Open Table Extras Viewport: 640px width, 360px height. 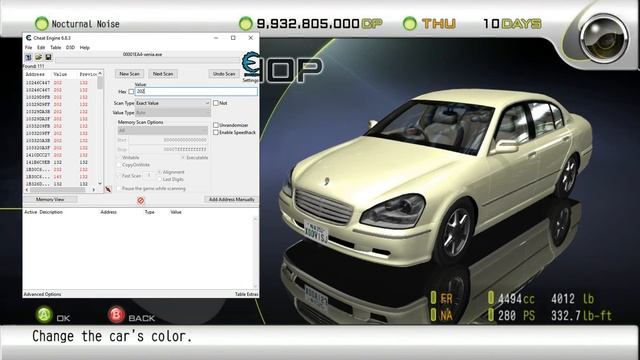247,294
